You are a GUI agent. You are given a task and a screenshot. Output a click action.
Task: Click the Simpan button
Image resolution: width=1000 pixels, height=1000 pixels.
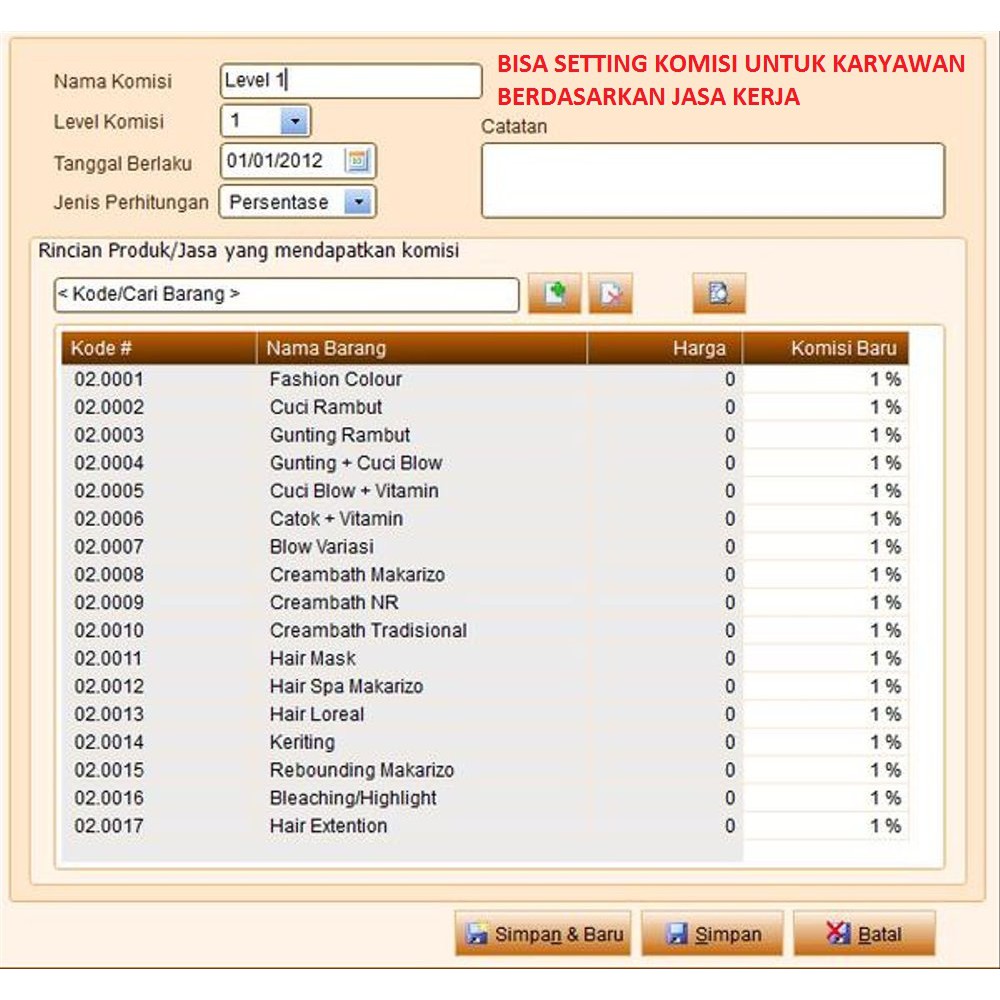tap(714, 934)
